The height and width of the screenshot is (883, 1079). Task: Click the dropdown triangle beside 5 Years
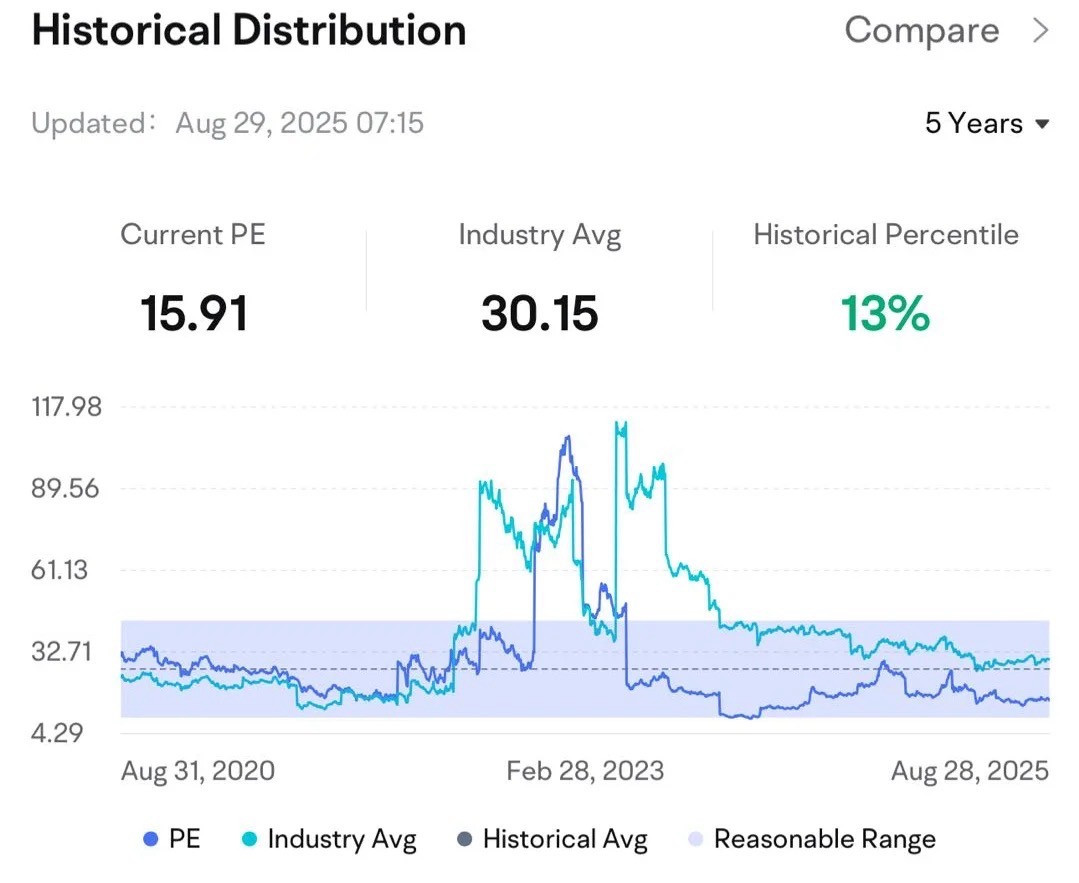click(x=1042, y=125)
